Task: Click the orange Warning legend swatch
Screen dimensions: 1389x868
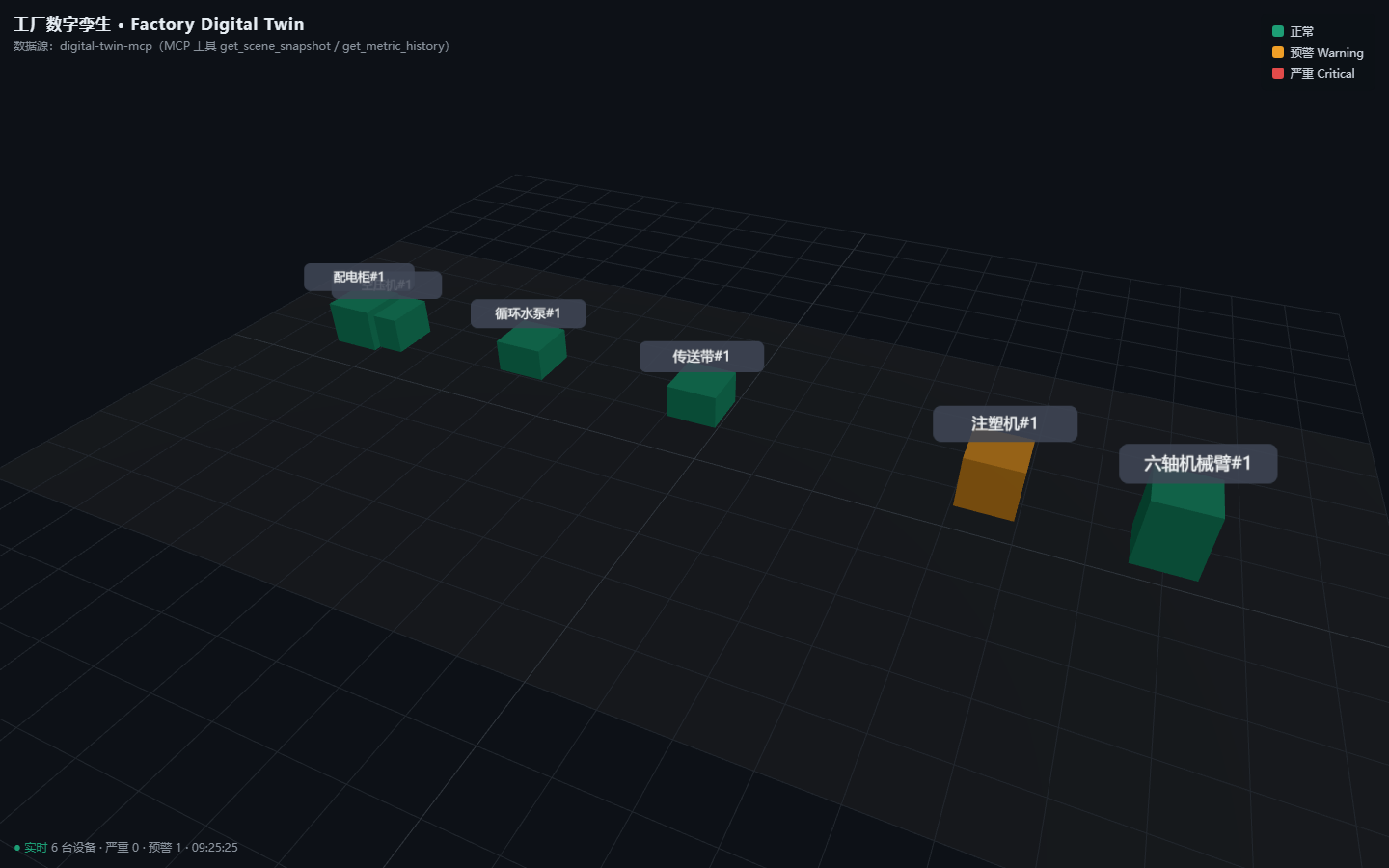Action: click(1278, 52)
